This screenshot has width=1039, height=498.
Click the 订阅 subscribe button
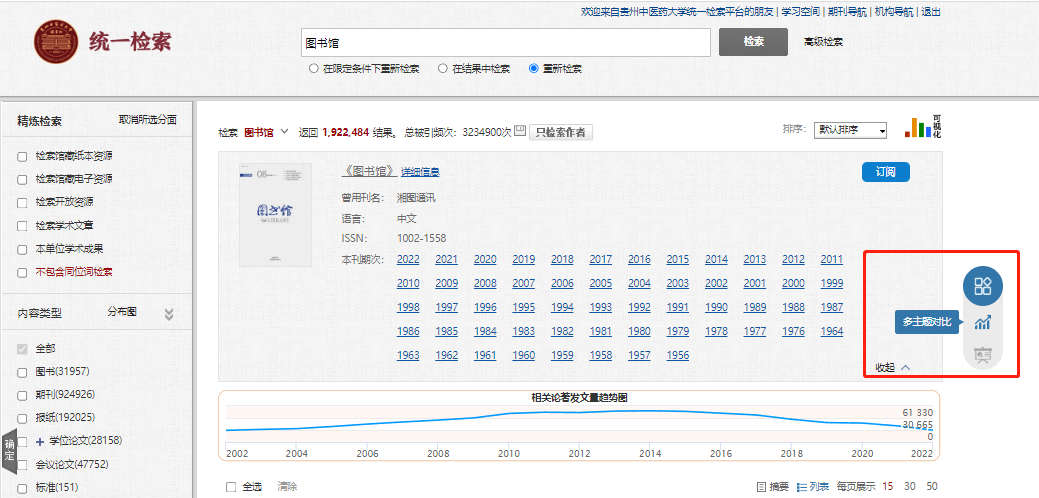point(885,172)
